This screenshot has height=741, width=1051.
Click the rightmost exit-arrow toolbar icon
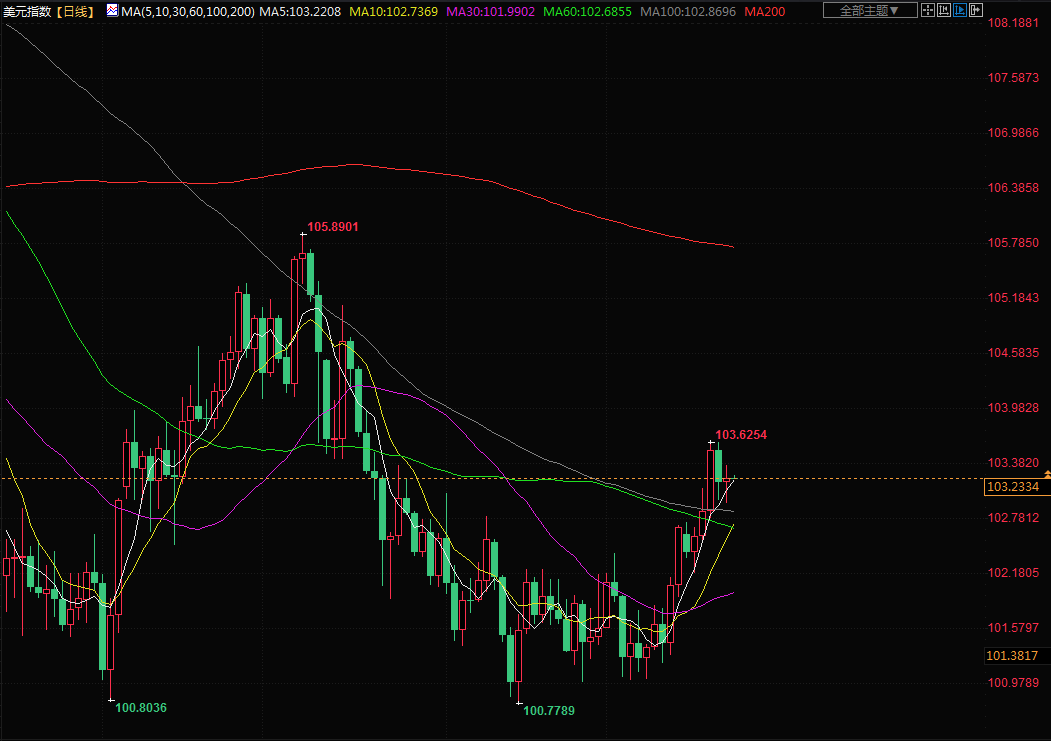point(977,11)
